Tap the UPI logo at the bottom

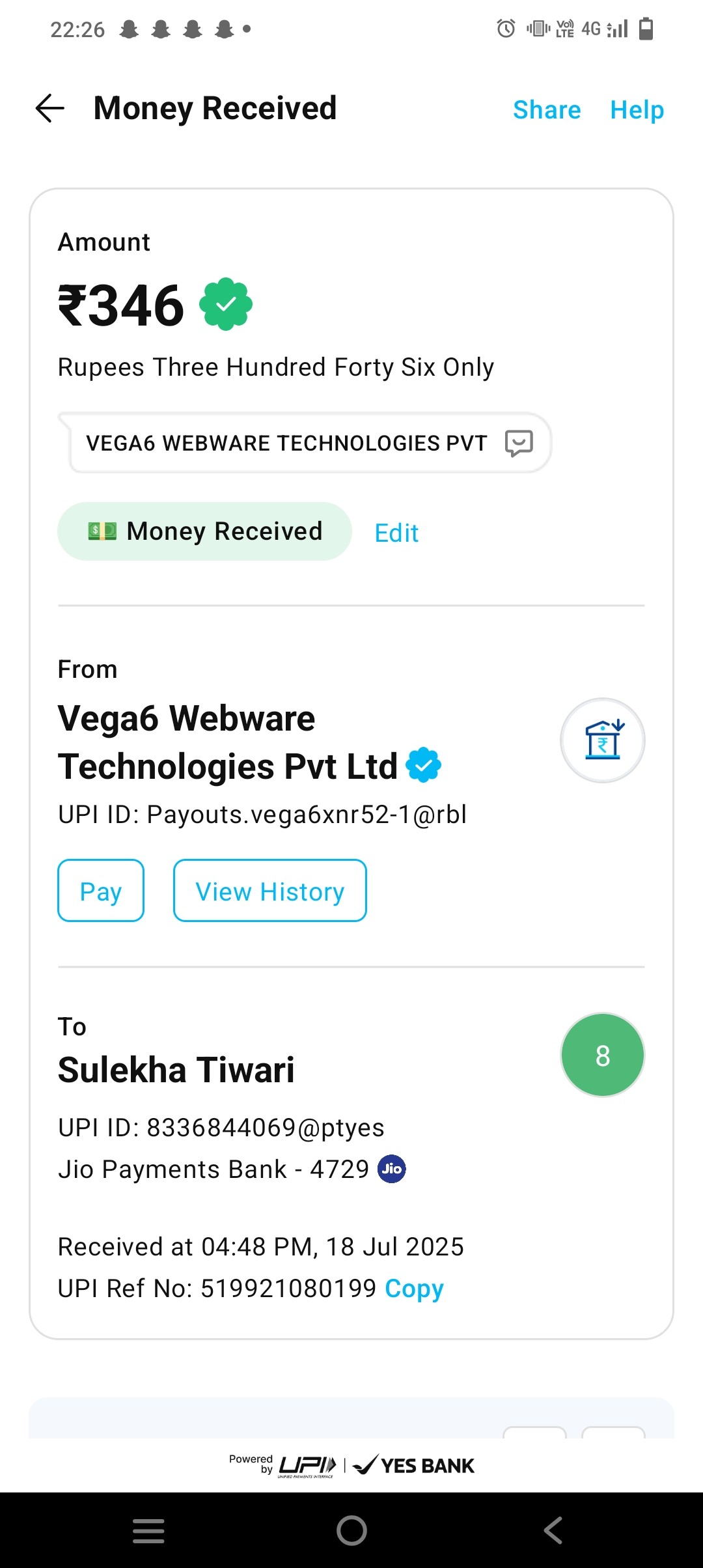[307, 1466]
